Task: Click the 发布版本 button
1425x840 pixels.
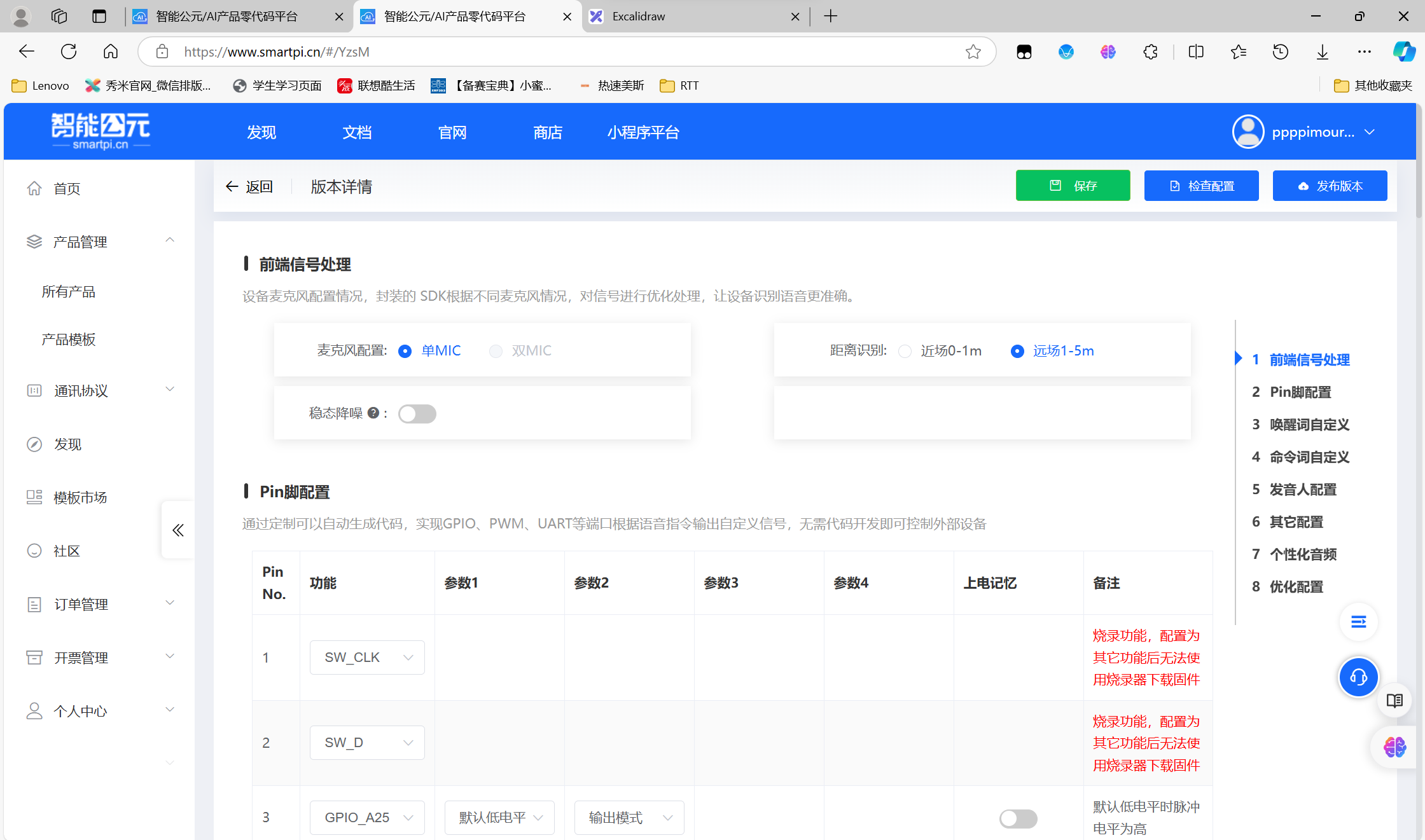Action: tap(1330, 186)
